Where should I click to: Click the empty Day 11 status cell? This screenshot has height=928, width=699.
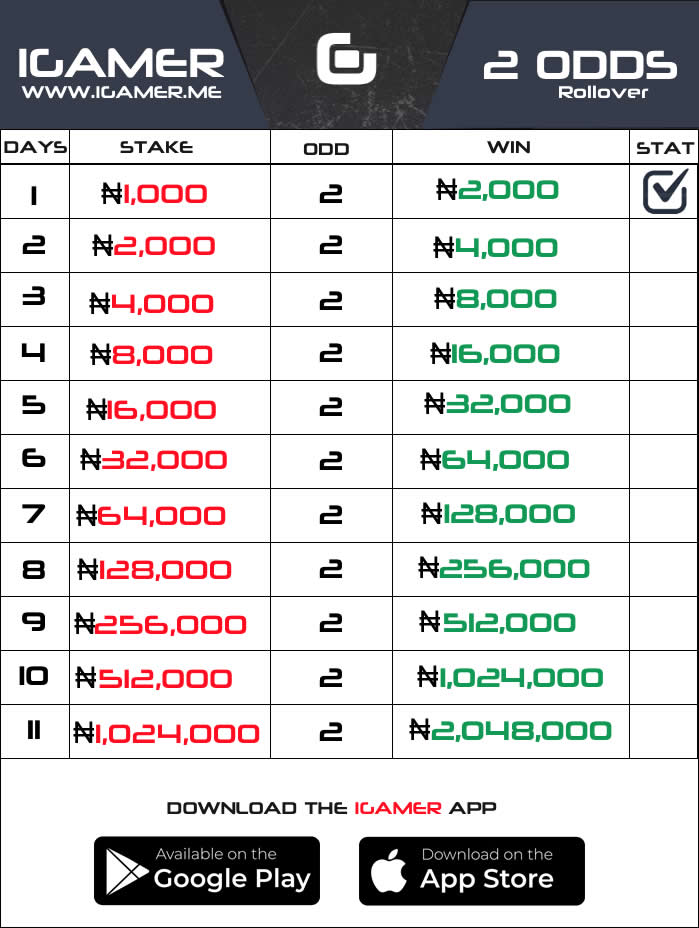[x=663, y=732]
